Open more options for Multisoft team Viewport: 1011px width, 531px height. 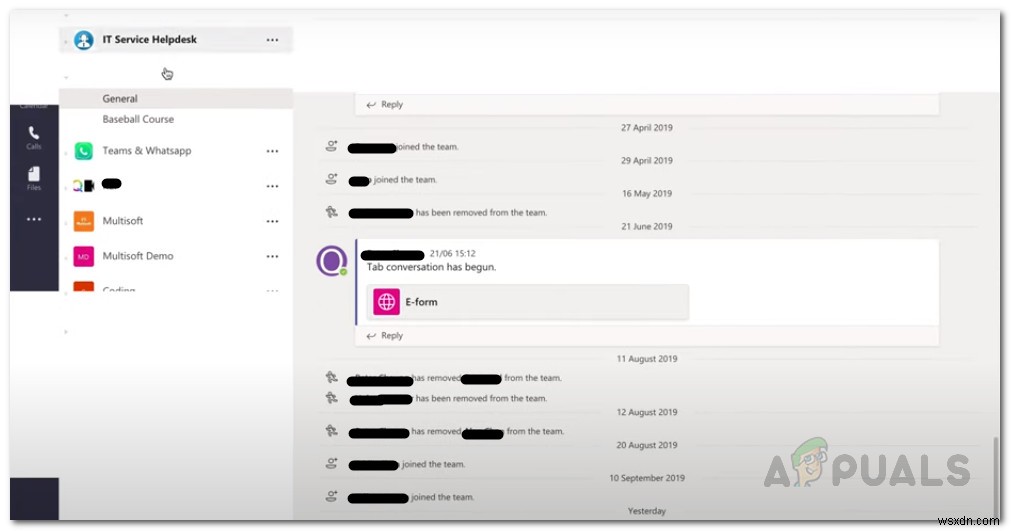273,221
